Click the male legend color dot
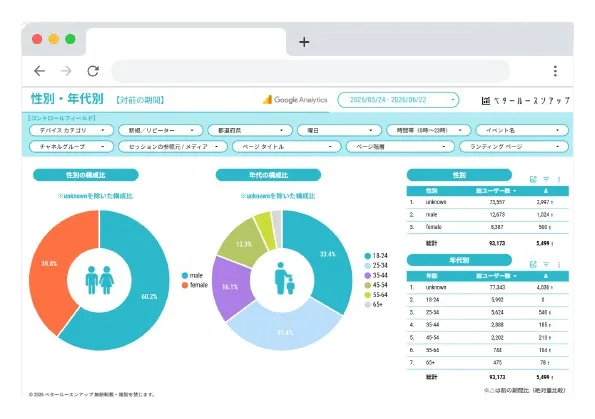Image resolution: width=595 pixels, height=419 pixels. pos(185,276)
